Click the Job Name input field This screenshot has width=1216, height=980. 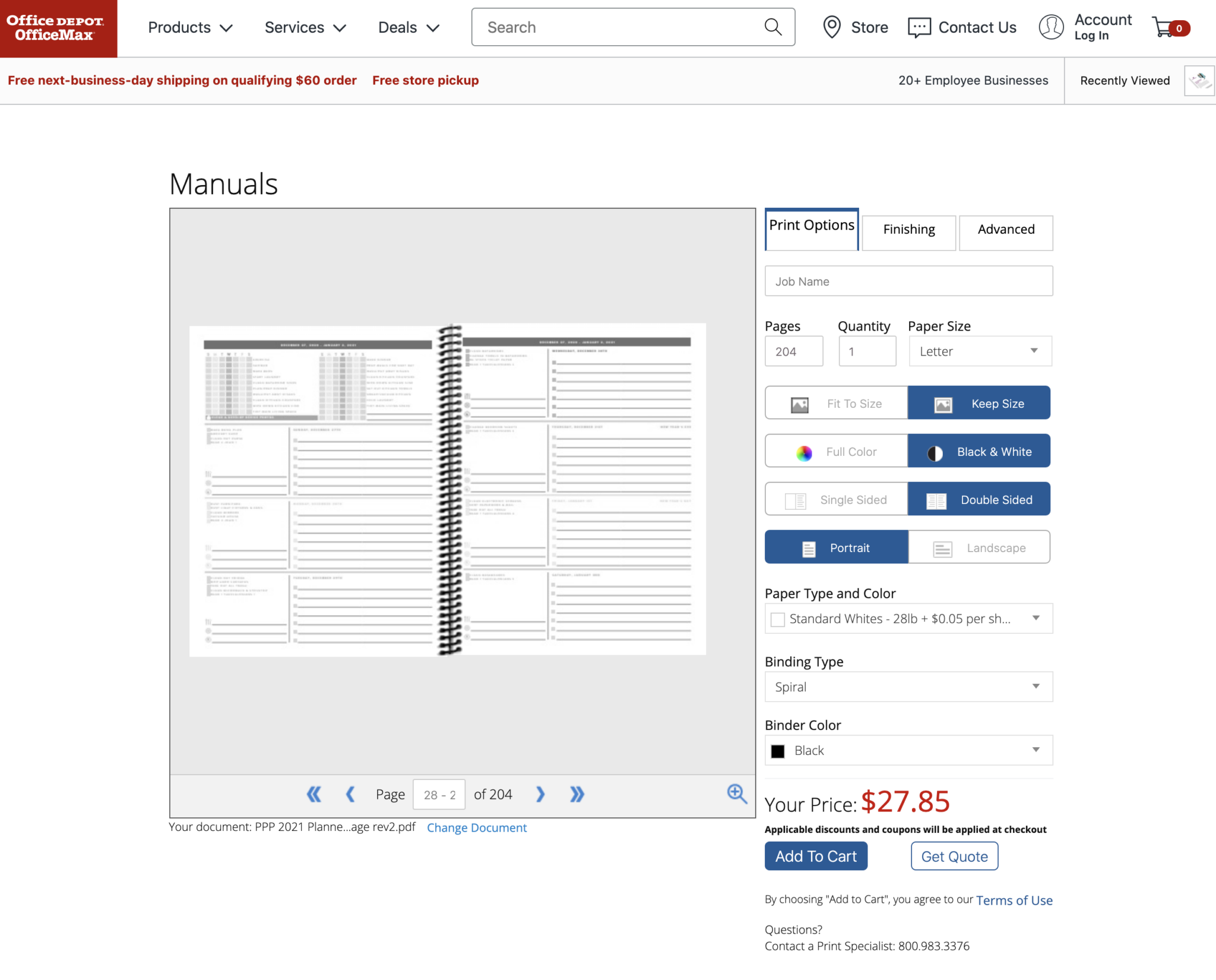[x=908, y=281]
